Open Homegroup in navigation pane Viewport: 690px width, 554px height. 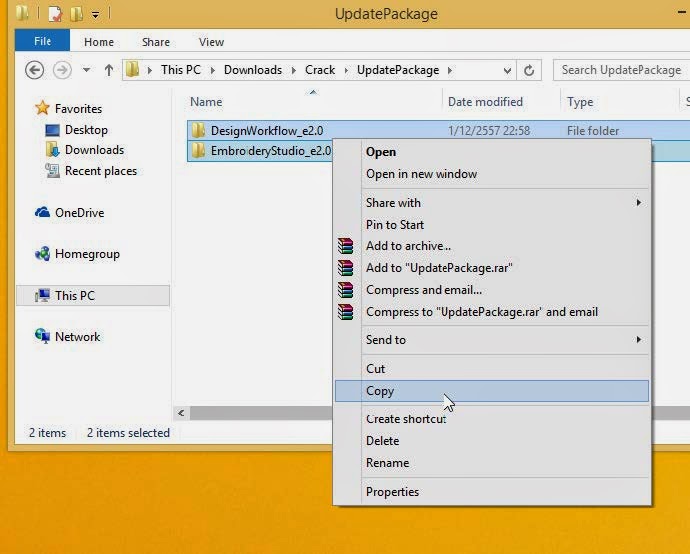87,254
